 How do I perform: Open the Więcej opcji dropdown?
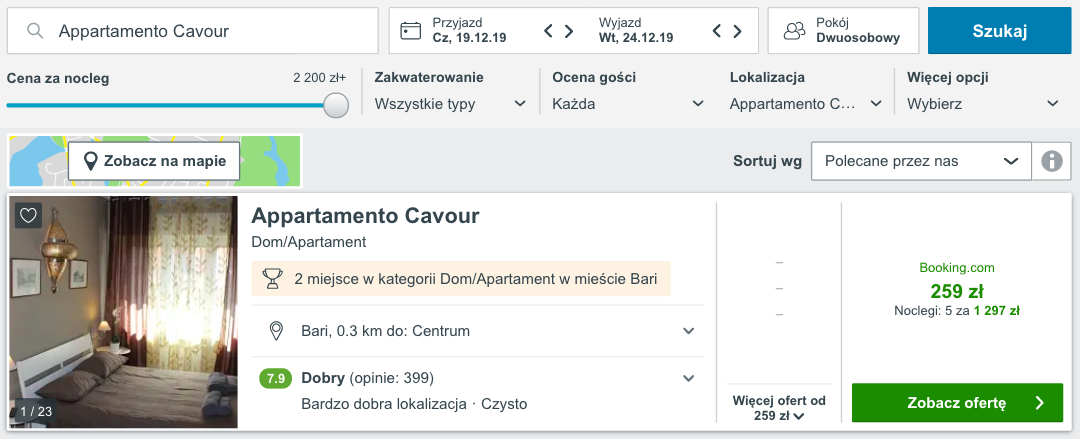(982, 103)
